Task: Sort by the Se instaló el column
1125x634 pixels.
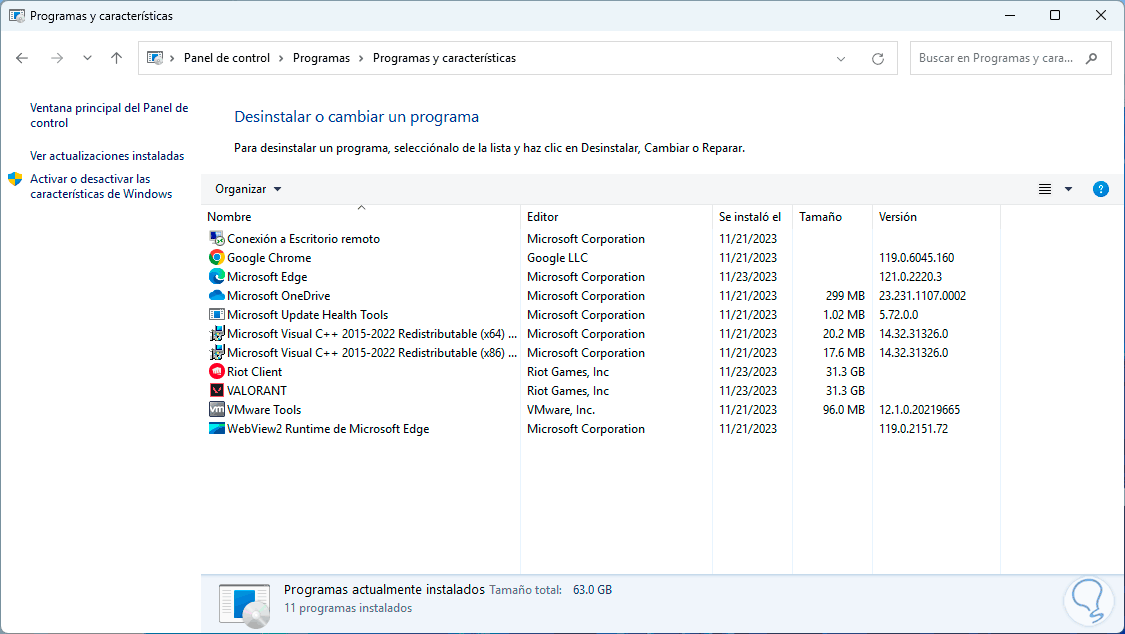Action: 752,217
